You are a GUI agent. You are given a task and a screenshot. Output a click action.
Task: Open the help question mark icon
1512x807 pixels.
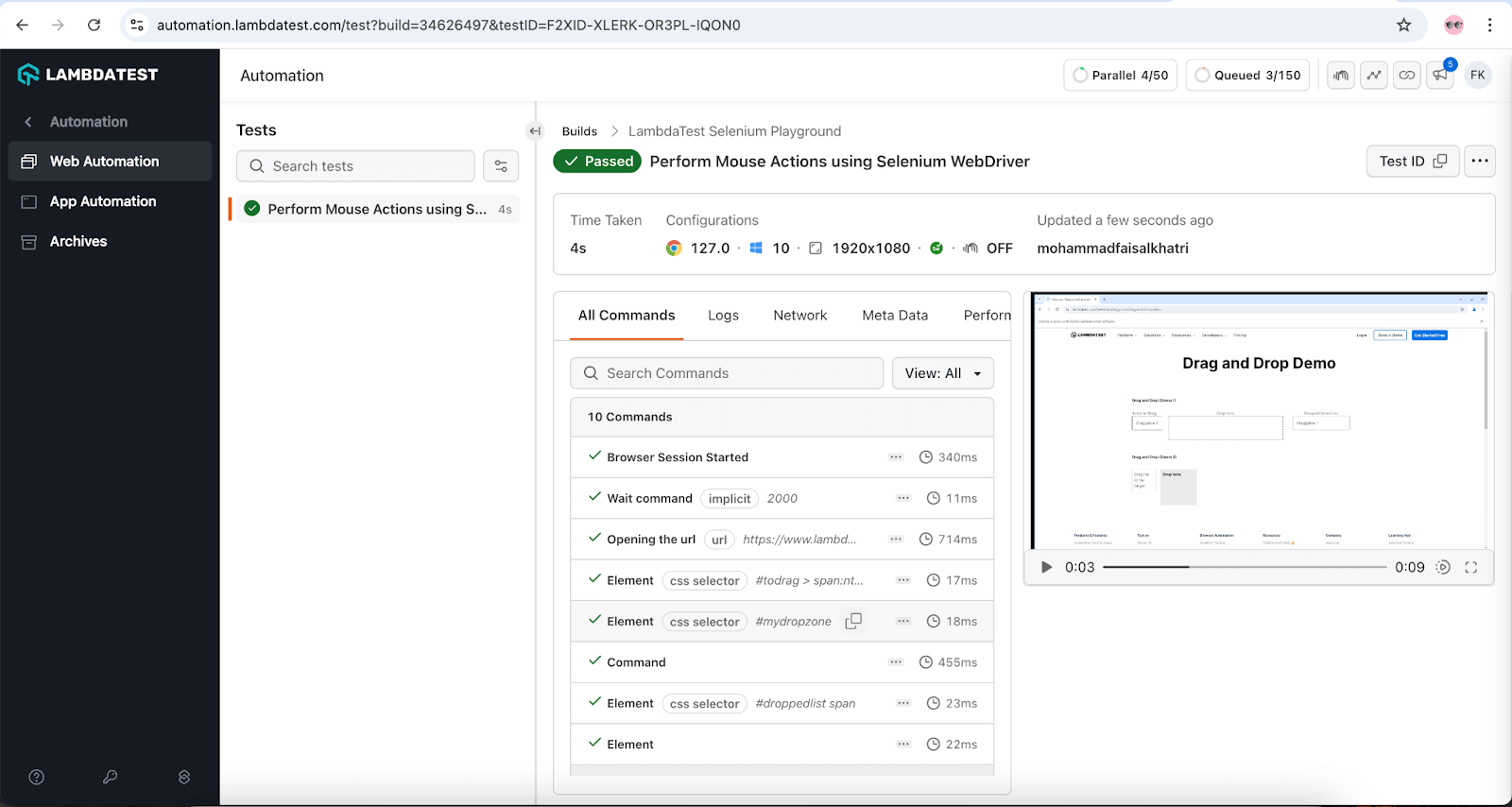point(37,777)
